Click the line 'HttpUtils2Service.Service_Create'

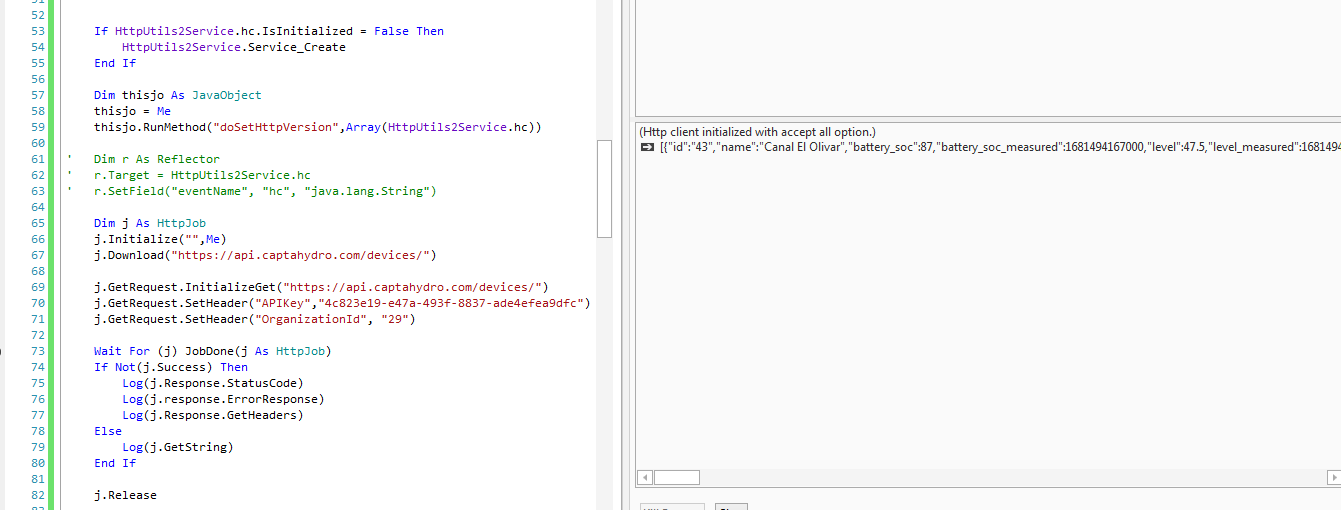click(x=234, y=47)
